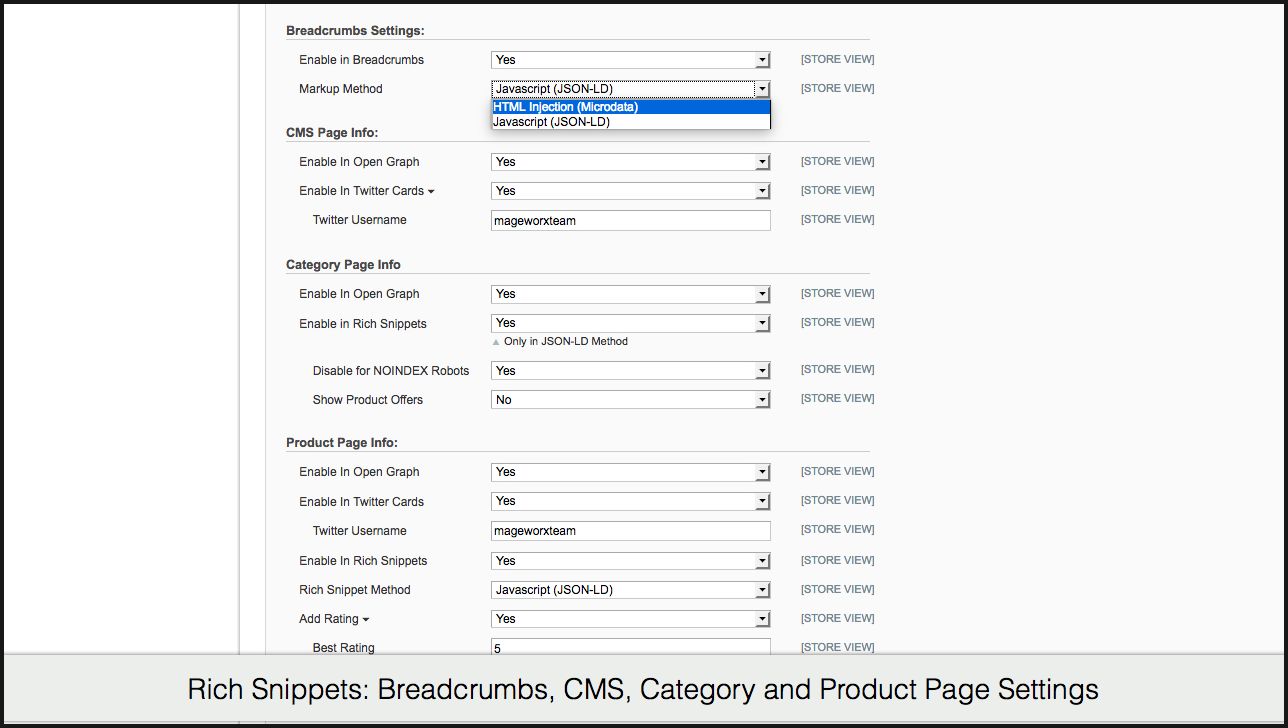Open Product Enable In Open Graph dropdown
Viewport: 1288px width, 728px height.
[x=630, y=472]
